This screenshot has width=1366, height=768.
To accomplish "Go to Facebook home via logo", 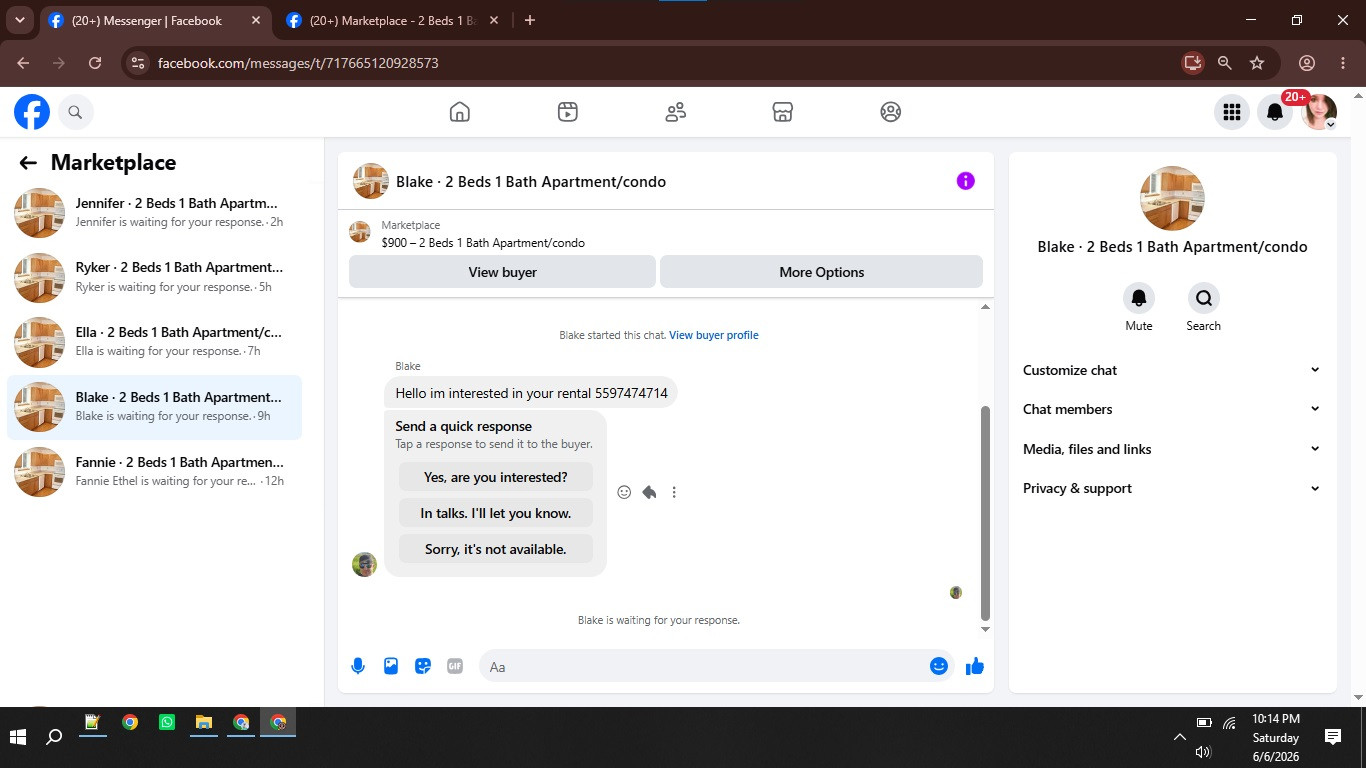I will [x=32, y=112].
